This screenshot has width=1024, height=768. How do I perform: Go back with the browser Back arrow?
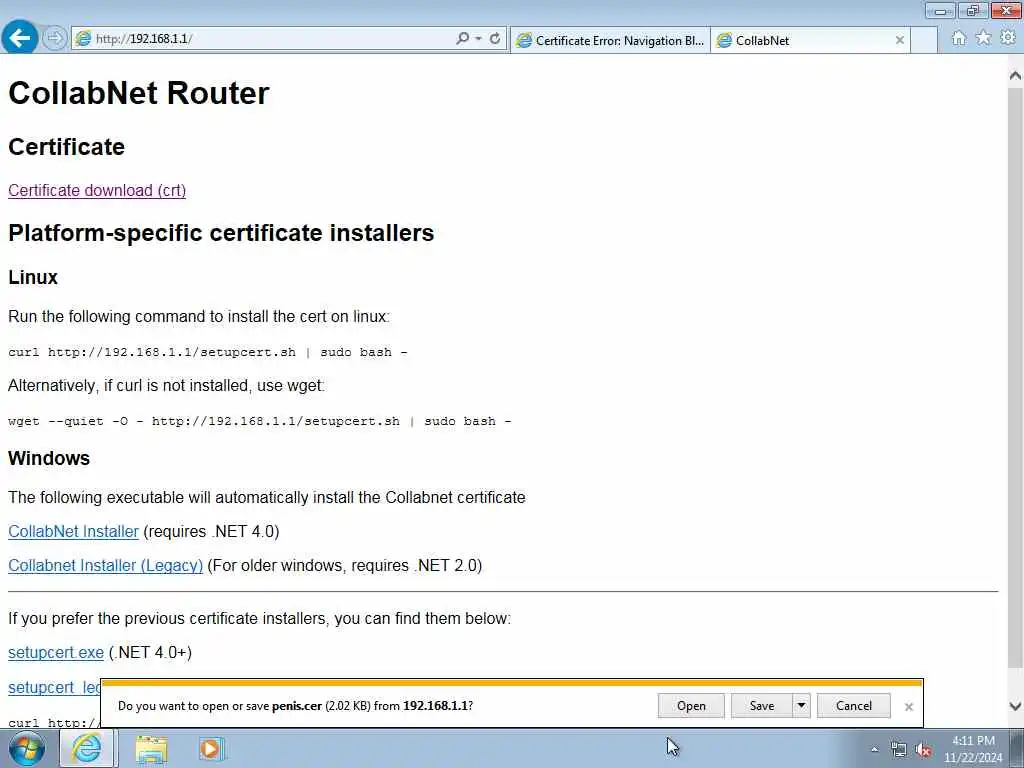point(20,38)
